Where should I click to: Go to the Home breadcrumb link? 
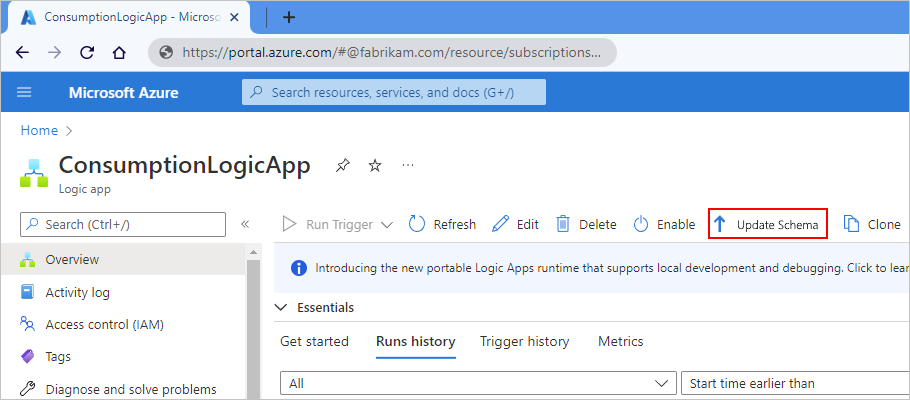point(39,130)
